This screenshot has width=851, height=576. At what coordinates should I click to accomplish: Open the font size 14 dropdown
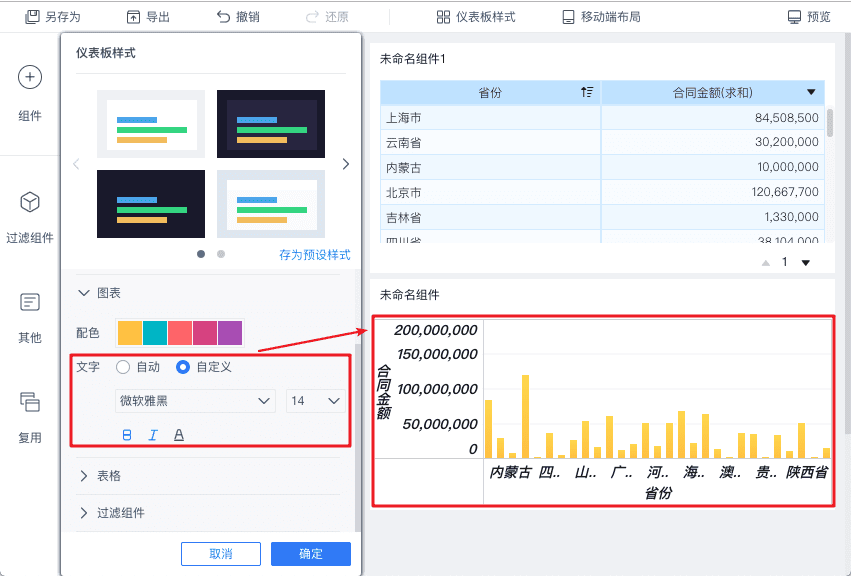click(315, 401)
